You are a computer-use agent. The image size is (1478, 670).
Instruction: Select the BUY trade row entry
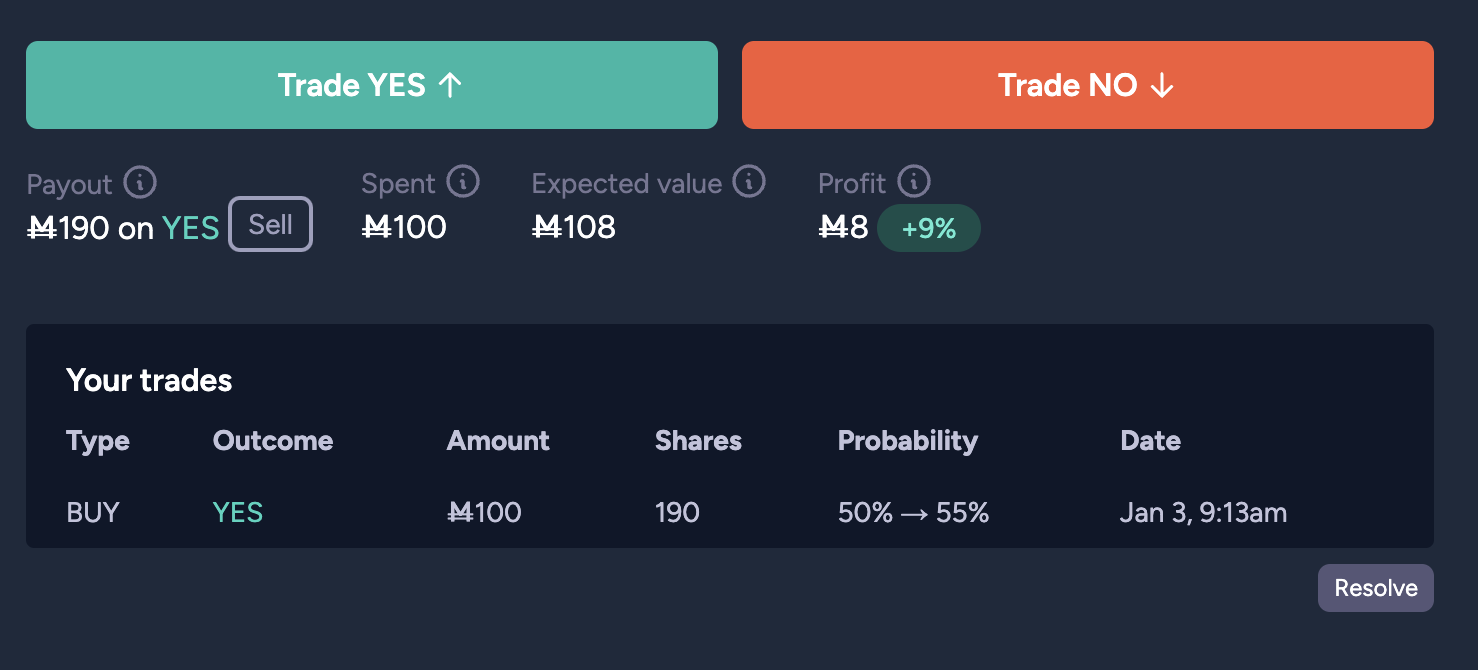(x=93, y=513)
